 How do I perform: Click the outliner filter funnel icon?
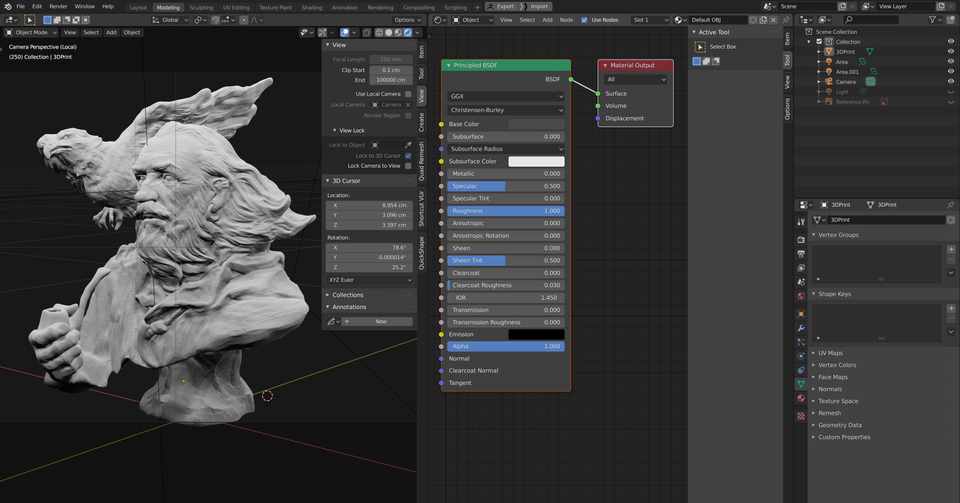point(932,20)
